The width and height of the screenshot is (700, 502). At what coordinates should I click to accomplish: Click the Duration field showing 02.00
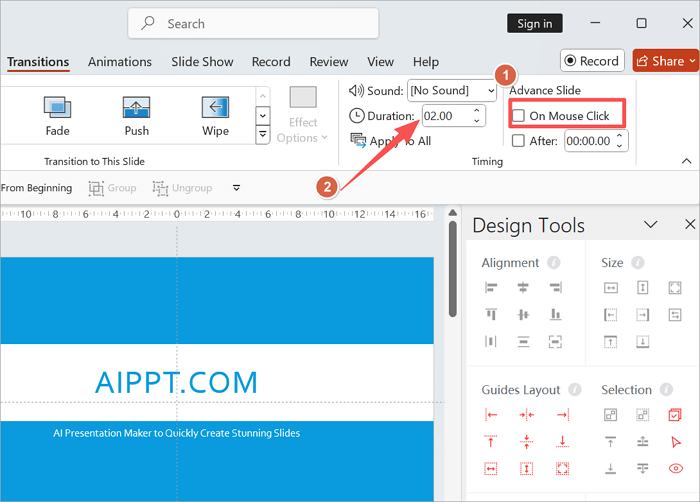click(x=454, y=116)
